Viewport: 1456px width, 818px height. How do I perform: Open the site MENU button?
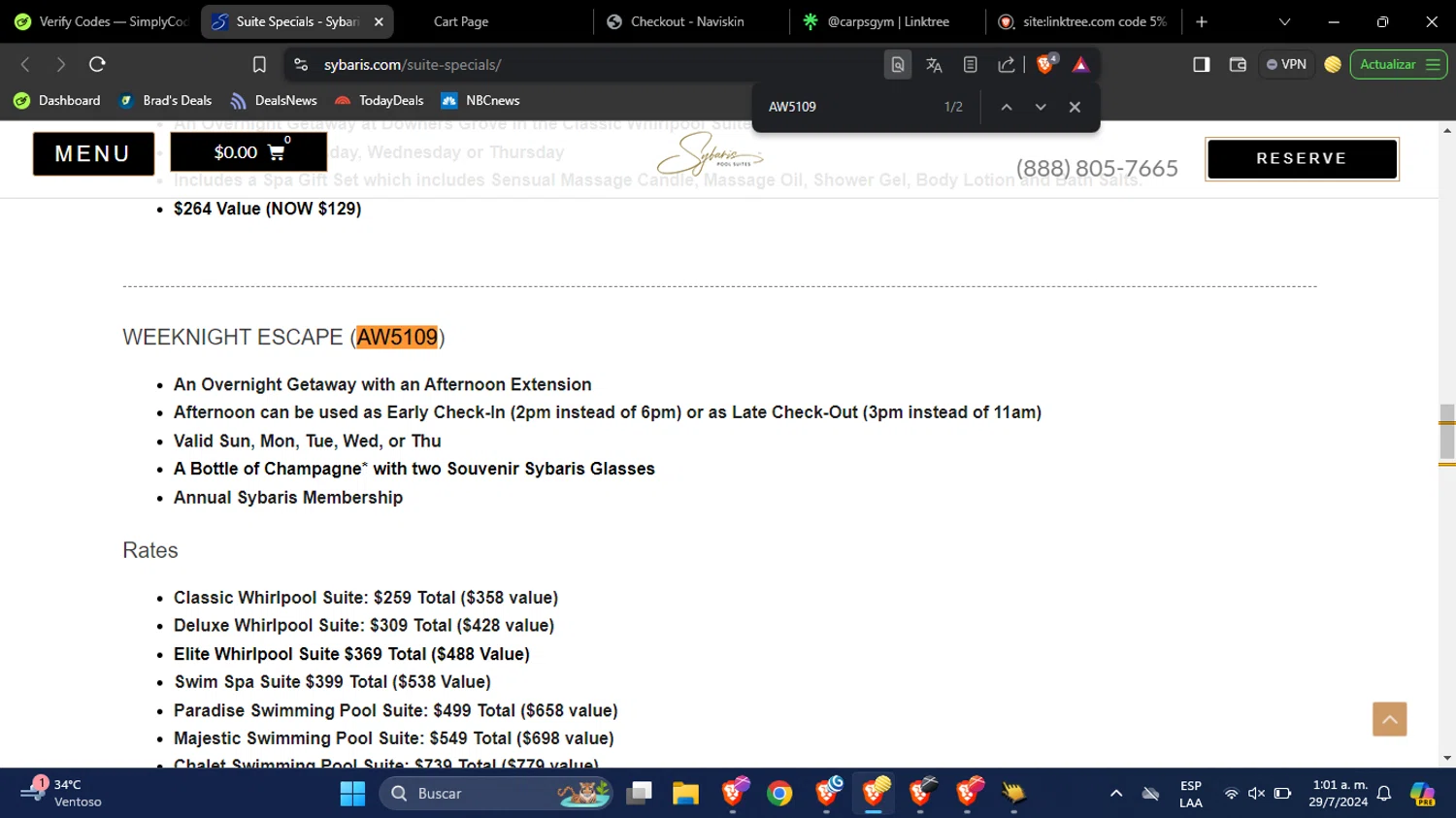click(93, 153)
